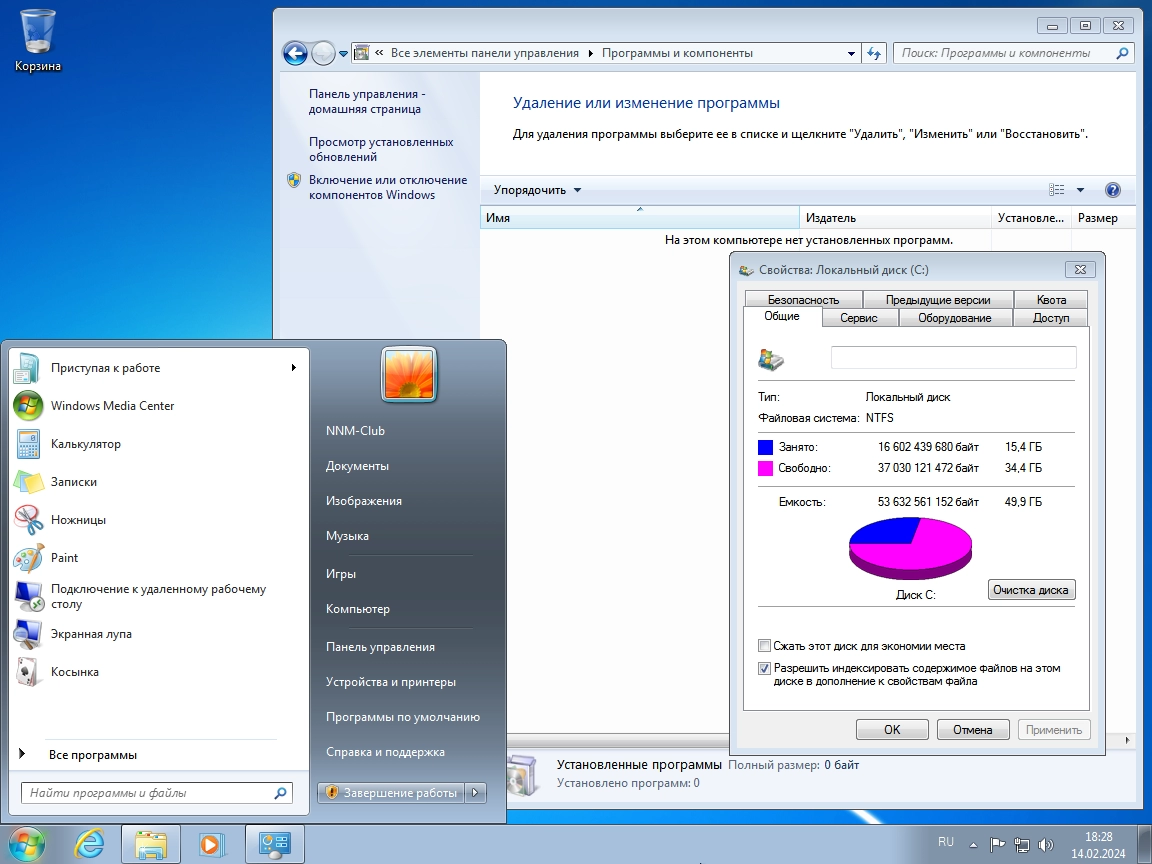The width and height of the screenshot is (1152, 864).
Task: Switch to the Безопасность tab
Action: click(803, 300)
